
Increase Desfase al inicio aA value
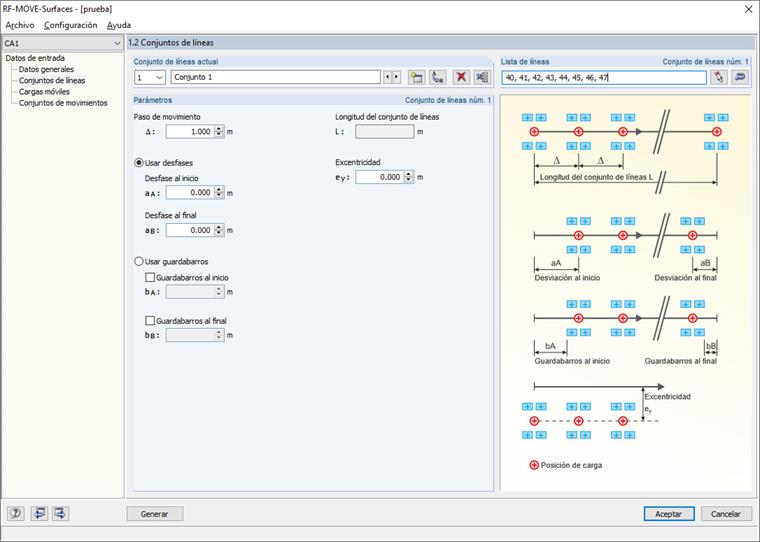tap(219, 190)
